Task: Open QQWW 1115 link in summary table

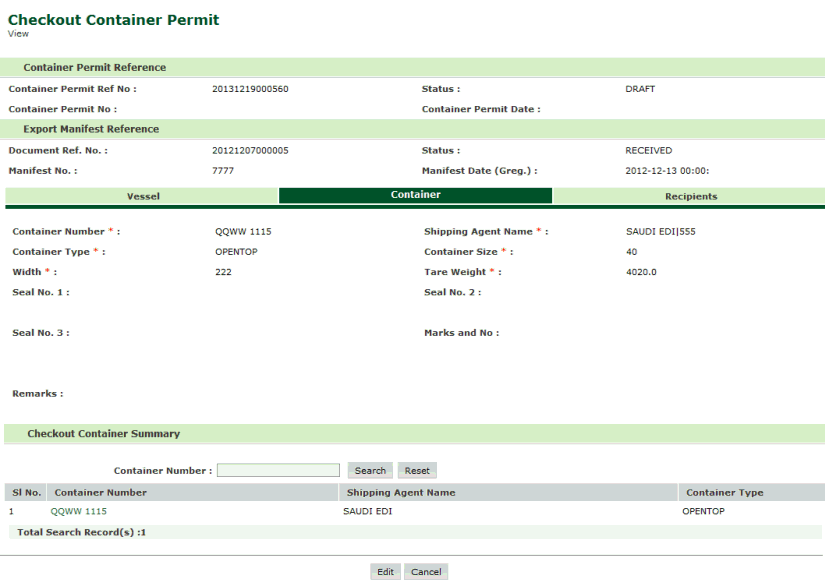Action: click(79, 511)
